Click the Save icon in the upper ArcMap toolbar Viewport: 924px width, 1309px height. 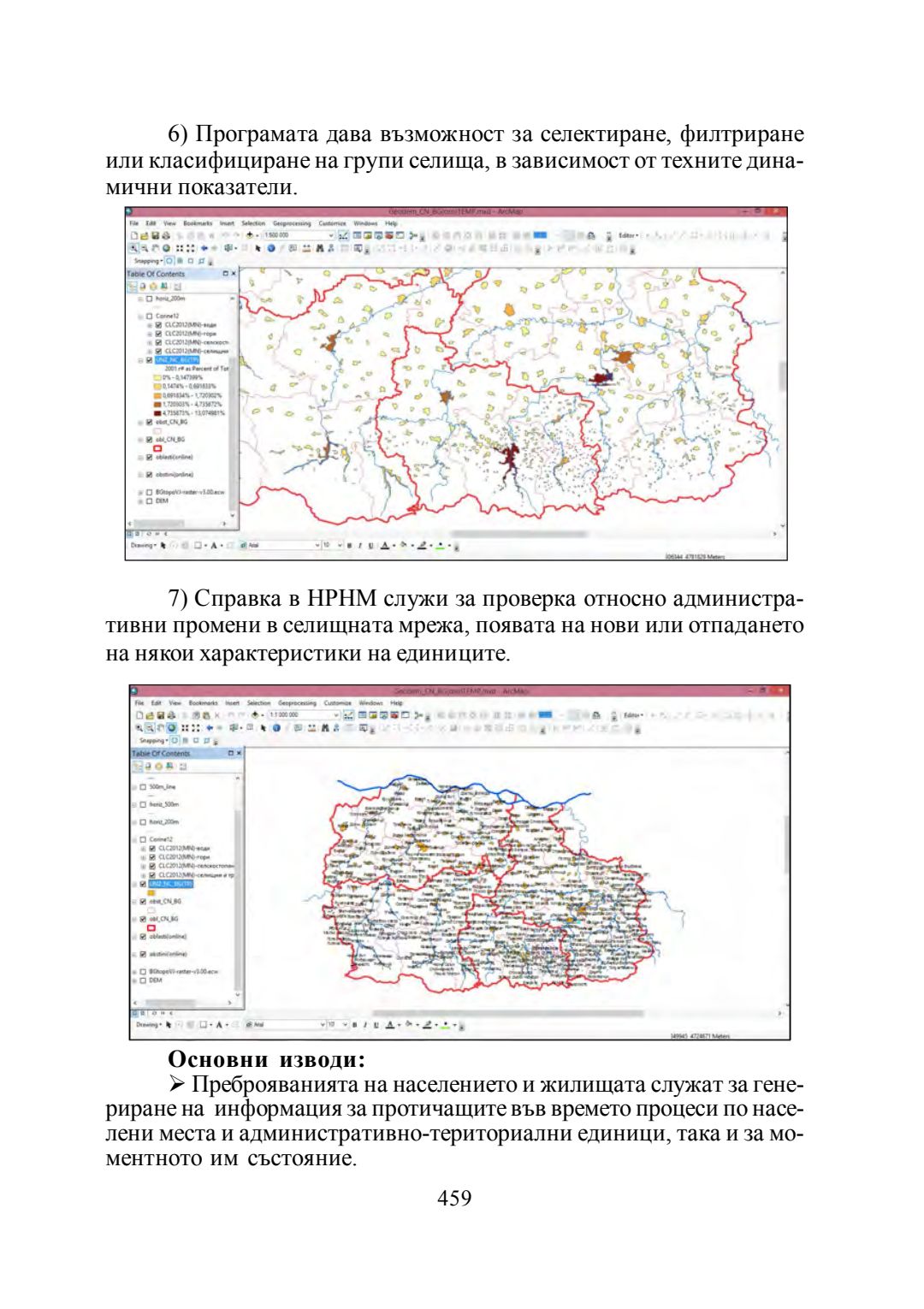(x=155, y=235)
